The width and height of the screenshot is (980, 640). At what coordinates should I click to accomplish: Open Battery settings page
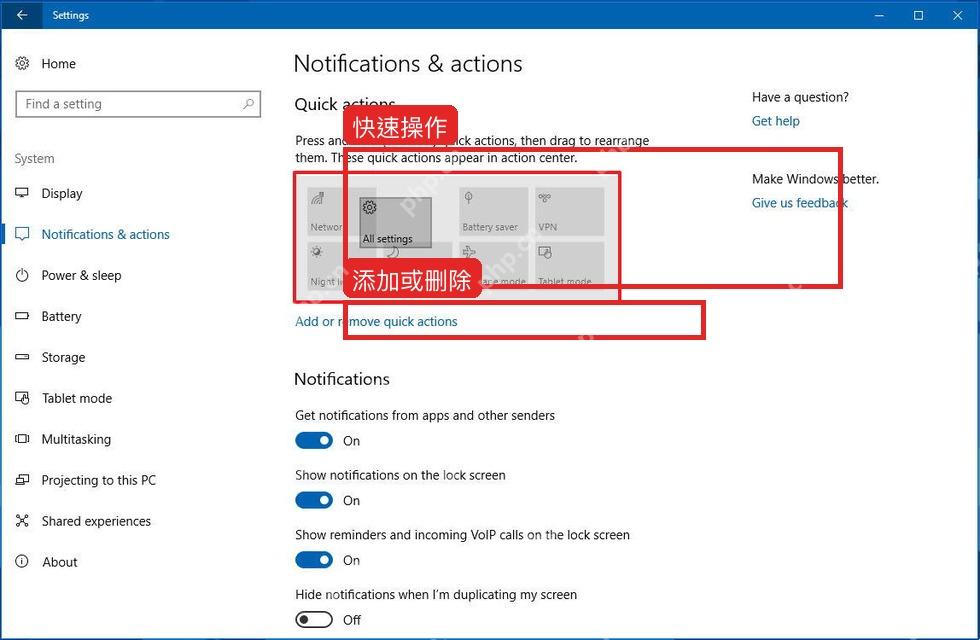(x=61, y=317)
